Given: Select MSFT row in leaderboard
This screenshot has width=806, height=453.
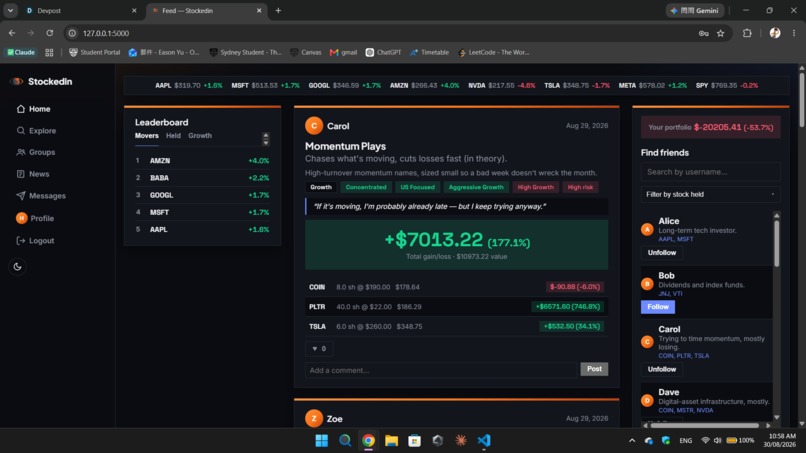Looking at the screenshot, I should 203,212.
